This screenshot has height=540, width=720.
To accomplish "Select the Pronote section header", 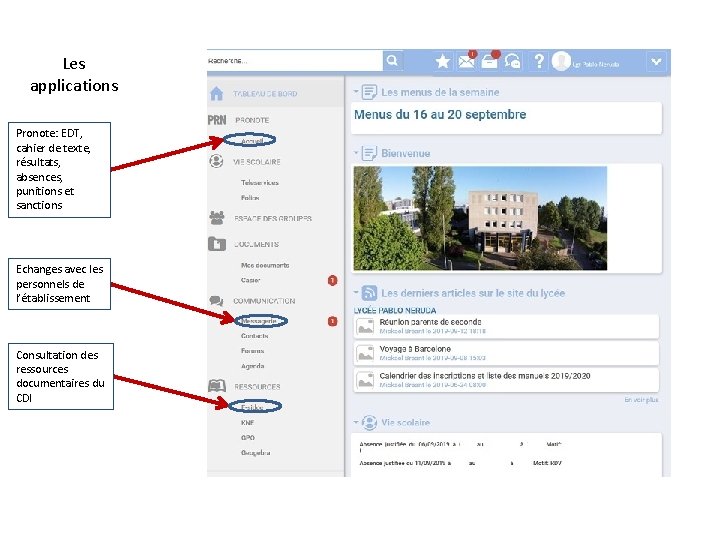I will [252, 120].
